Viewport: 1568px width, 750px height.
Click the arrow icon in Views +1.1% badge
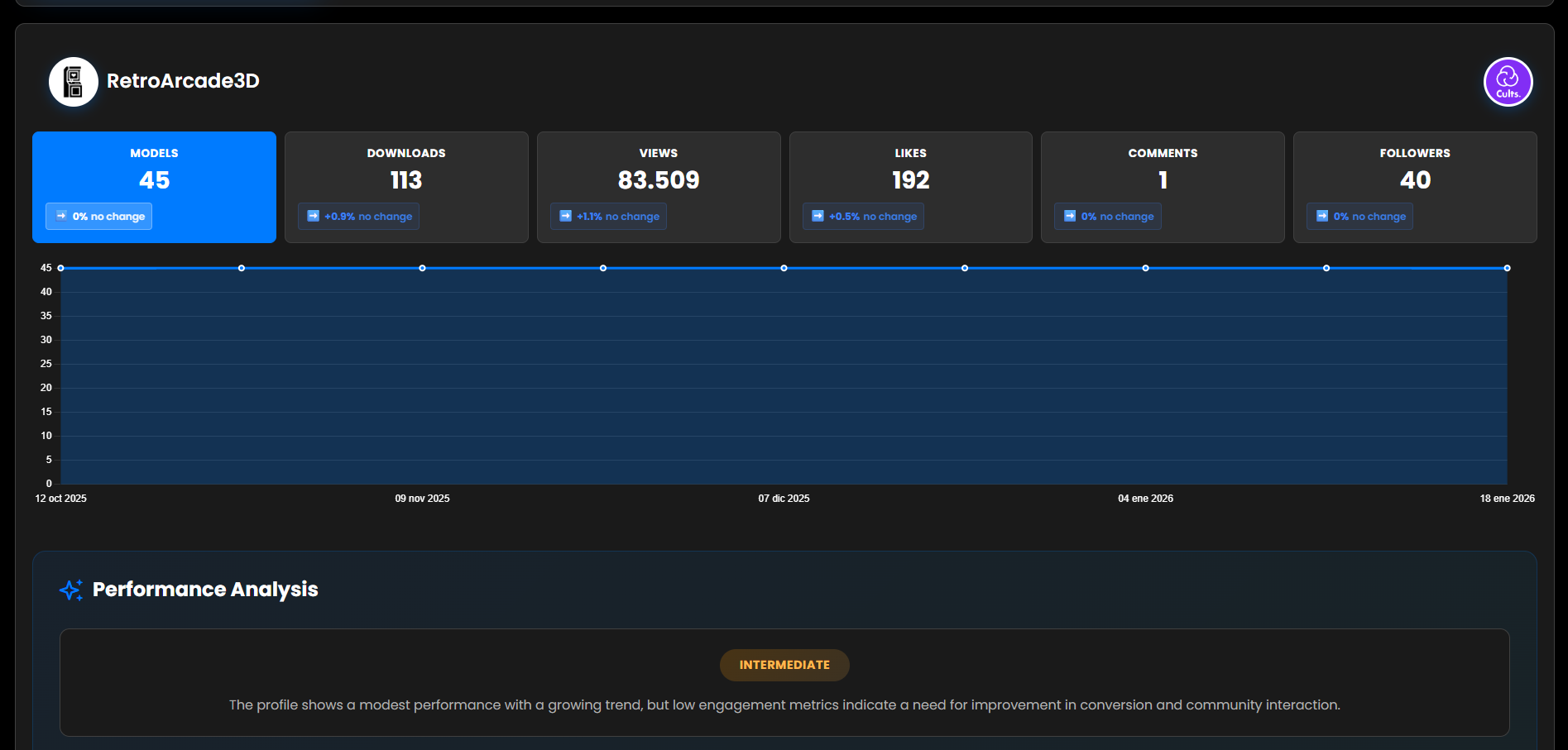click(565, 216)
